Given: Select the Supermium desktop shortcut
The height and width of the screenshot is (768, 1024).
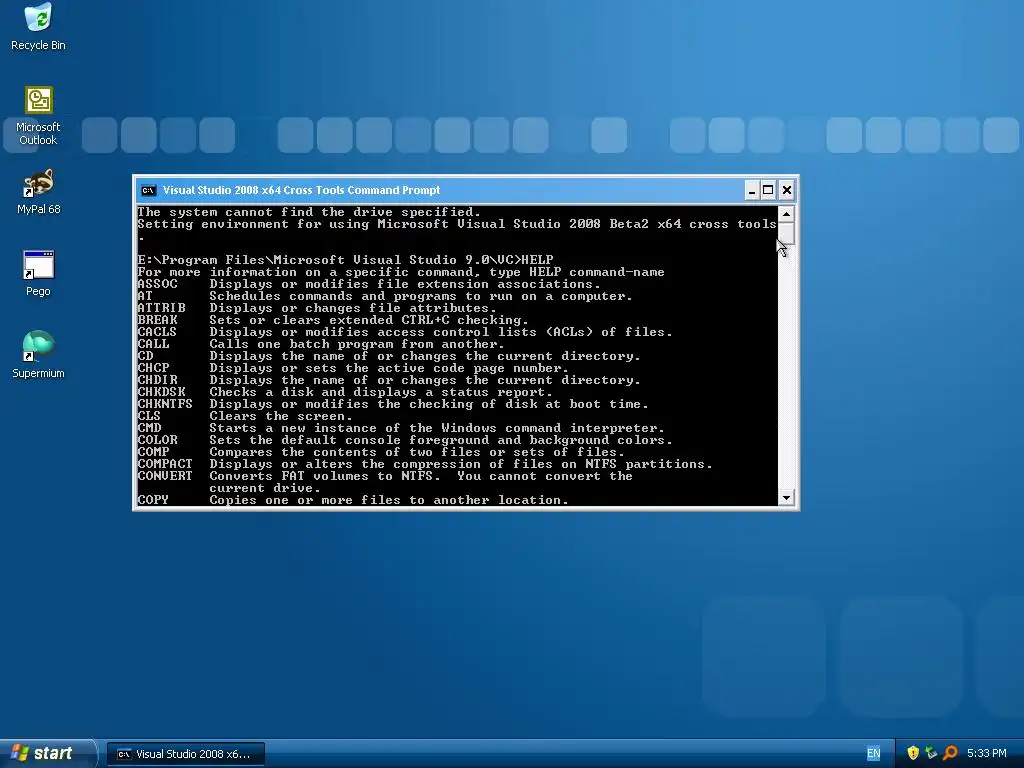Looking at the screenshot, I should [38, 355].
